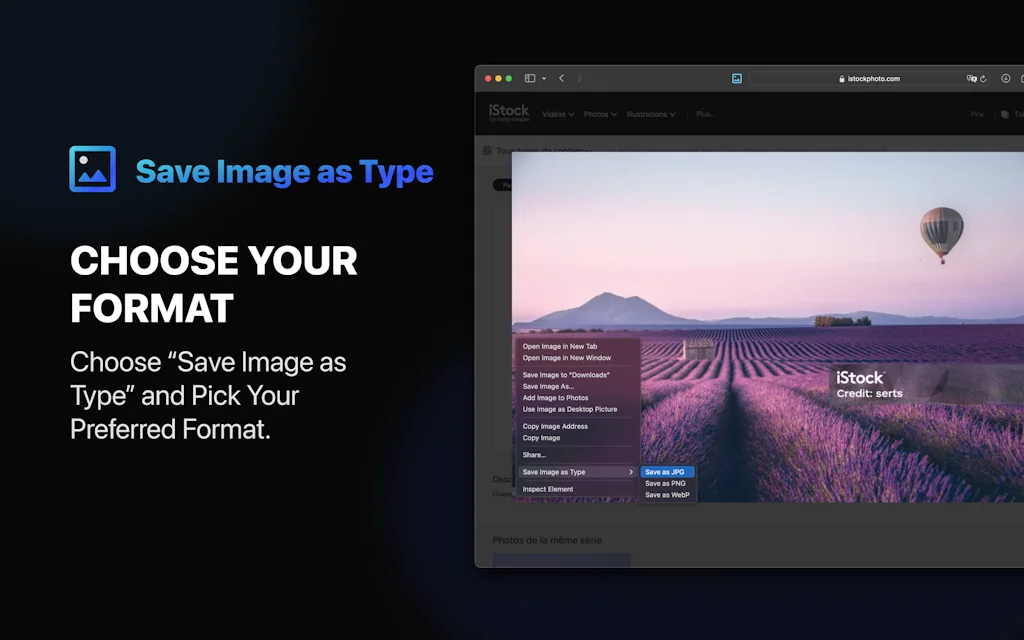Click Copy Image Address in the context menu
This screenshot has height=640, width=1024.
555,426
